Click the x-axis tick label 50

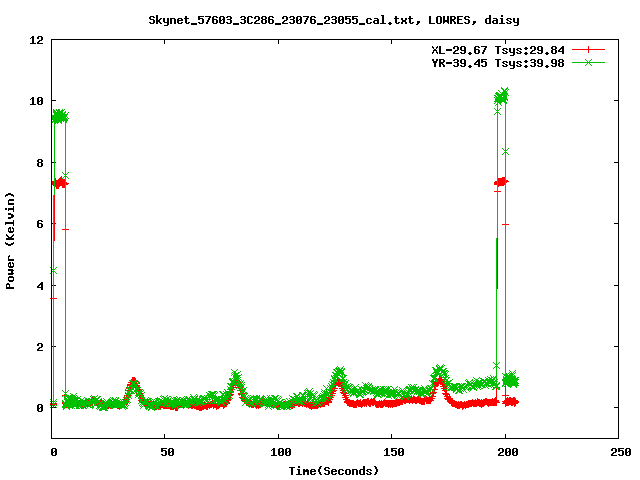pos(167,452)
